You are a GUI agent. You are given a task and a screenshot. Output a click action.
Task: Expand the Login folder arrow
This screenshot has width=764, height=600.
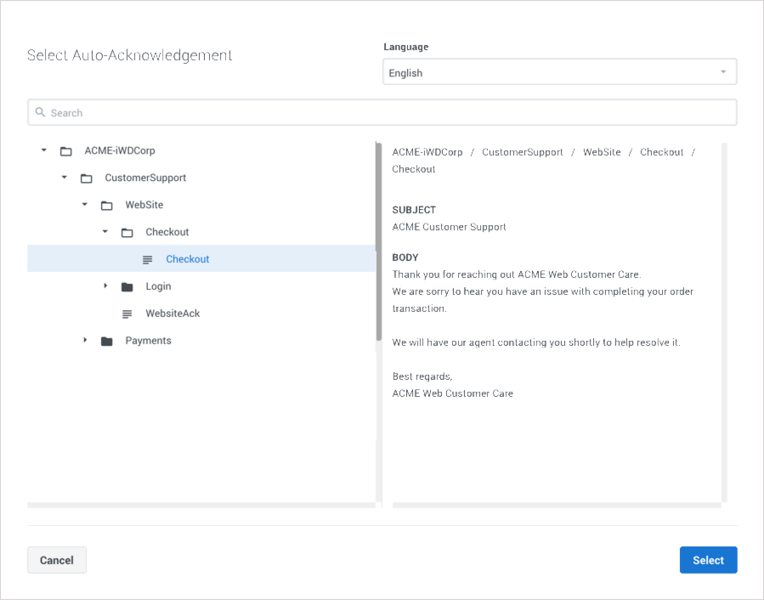point(105,286)
